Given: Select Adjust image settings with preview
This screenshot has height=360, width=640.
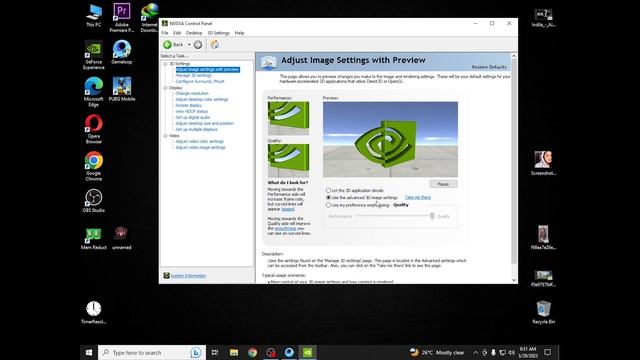Looking at the screenshot, I should coord(207,69).
